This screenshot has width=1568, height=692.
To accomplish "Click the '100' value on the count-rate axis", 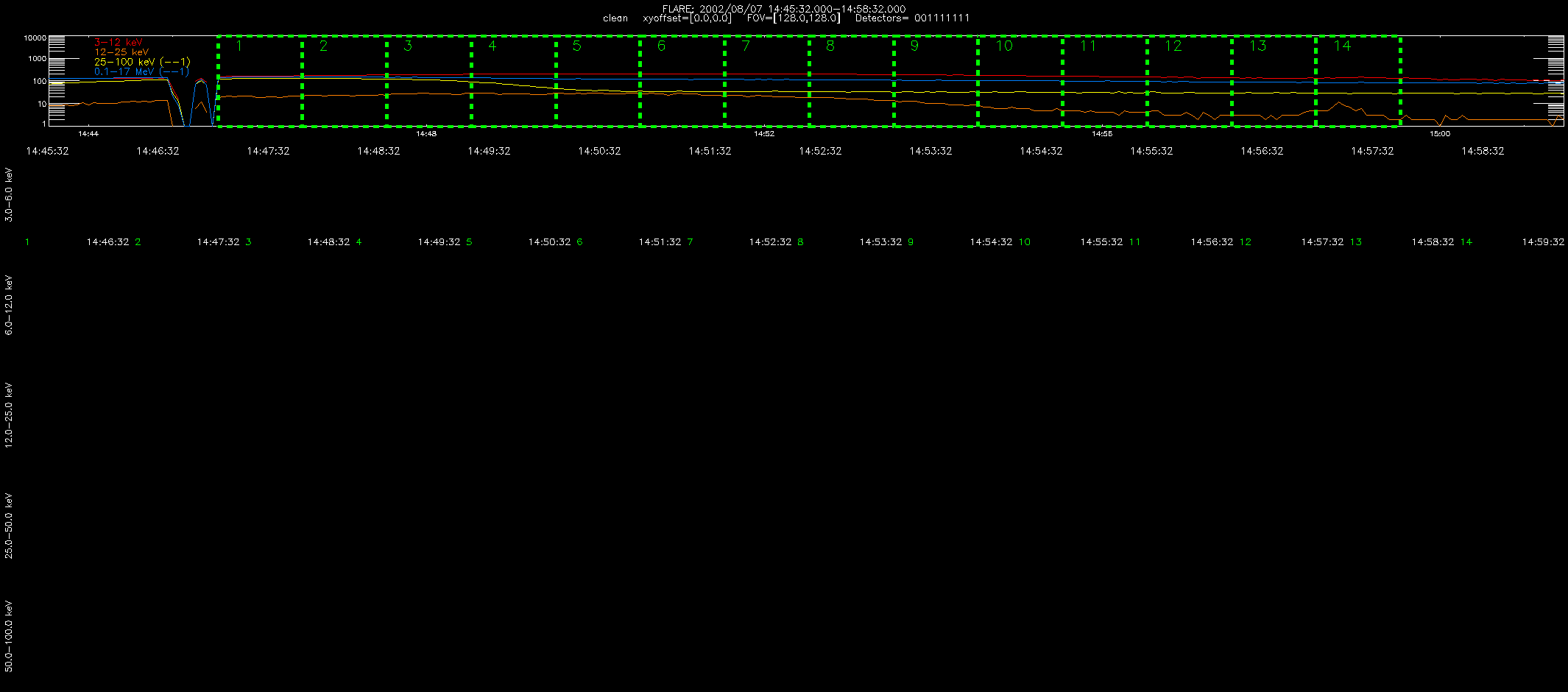I will [40, 81].
